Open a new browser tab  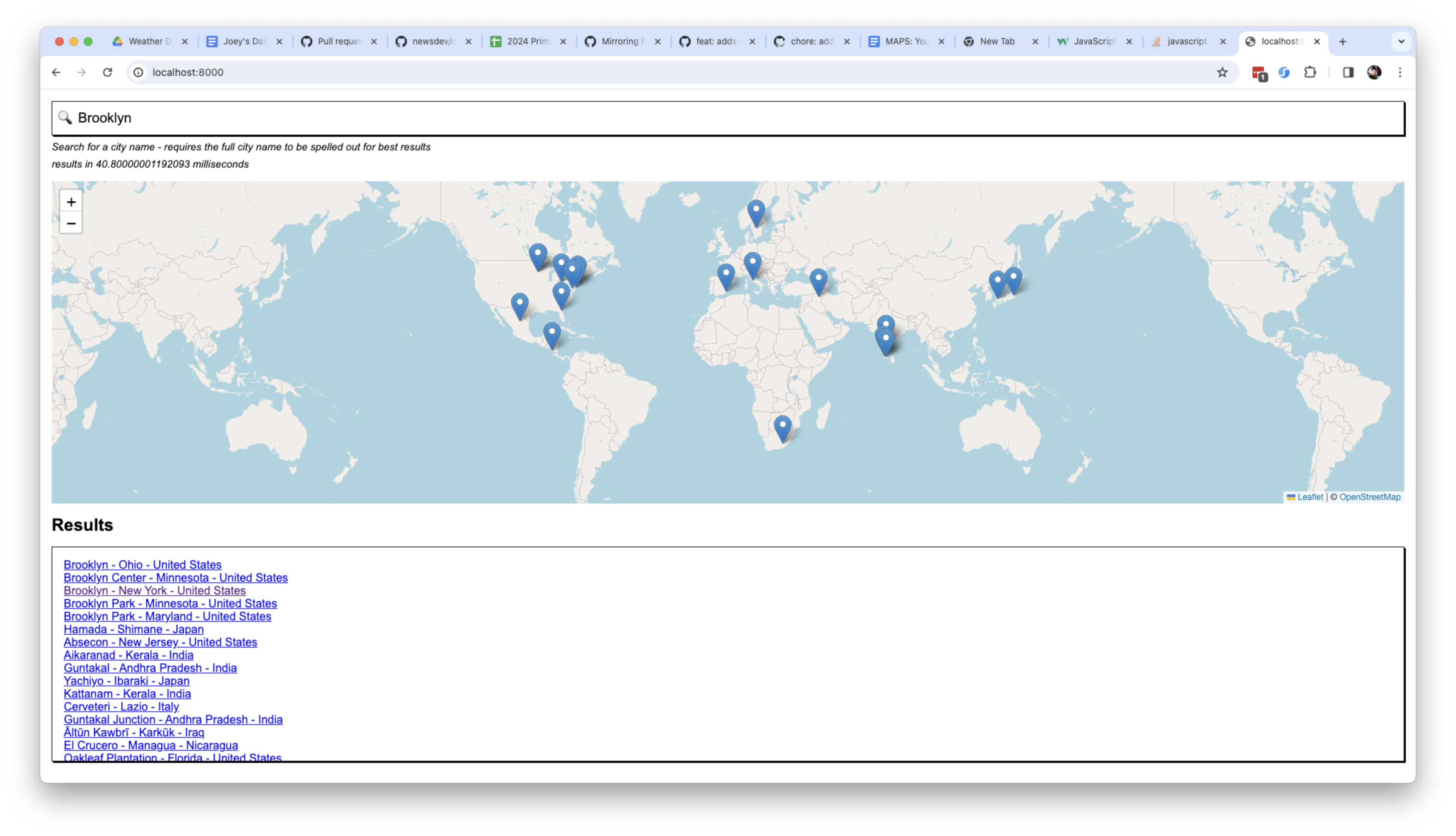[x=1342, y=41]
